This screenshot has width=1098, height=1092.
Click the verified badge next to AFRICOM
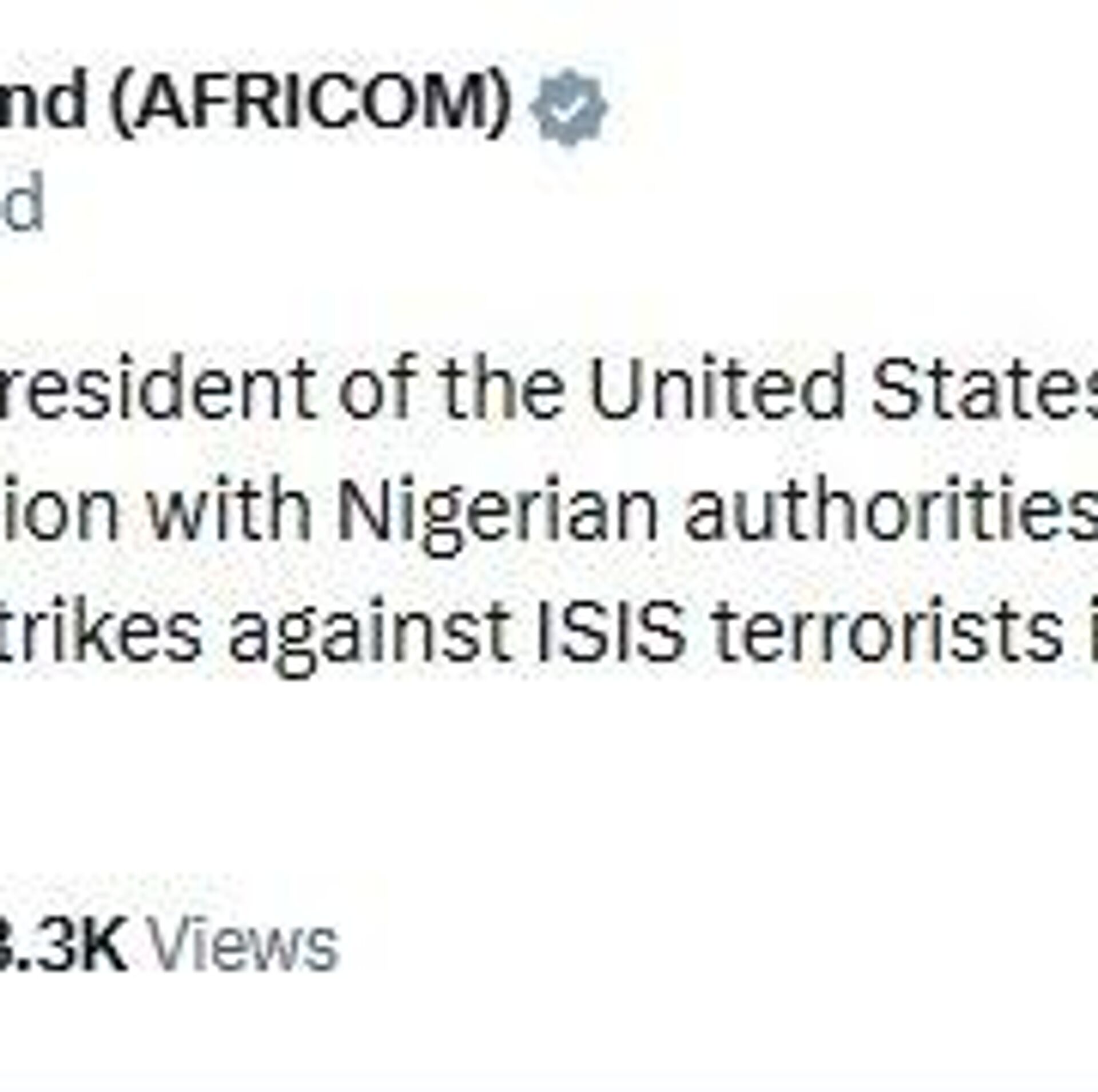[568, 107]
